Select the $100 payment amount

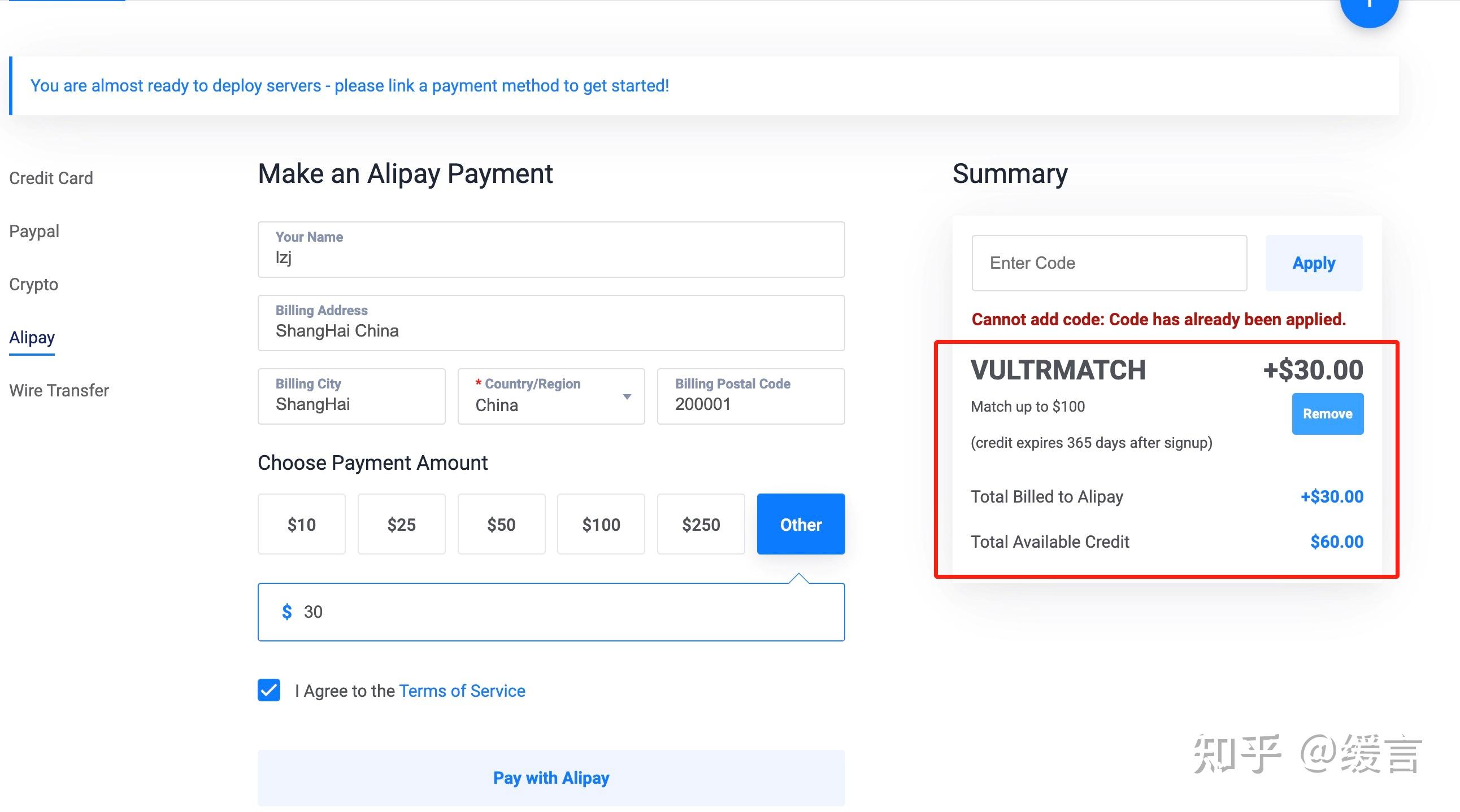click(601, 525)
